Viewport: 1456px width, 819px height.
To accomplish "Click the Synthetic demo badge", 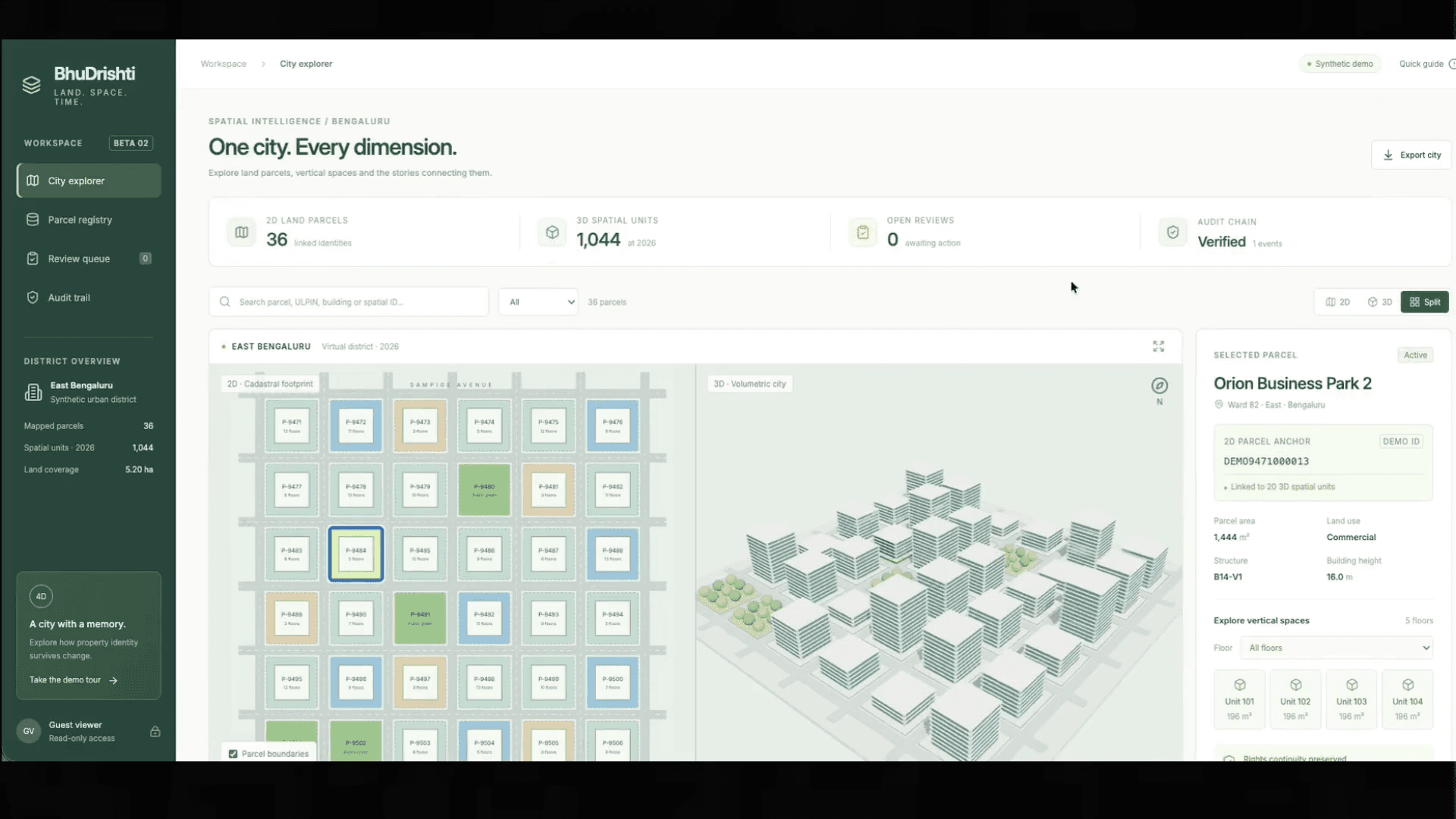I will coord(1340,64).
